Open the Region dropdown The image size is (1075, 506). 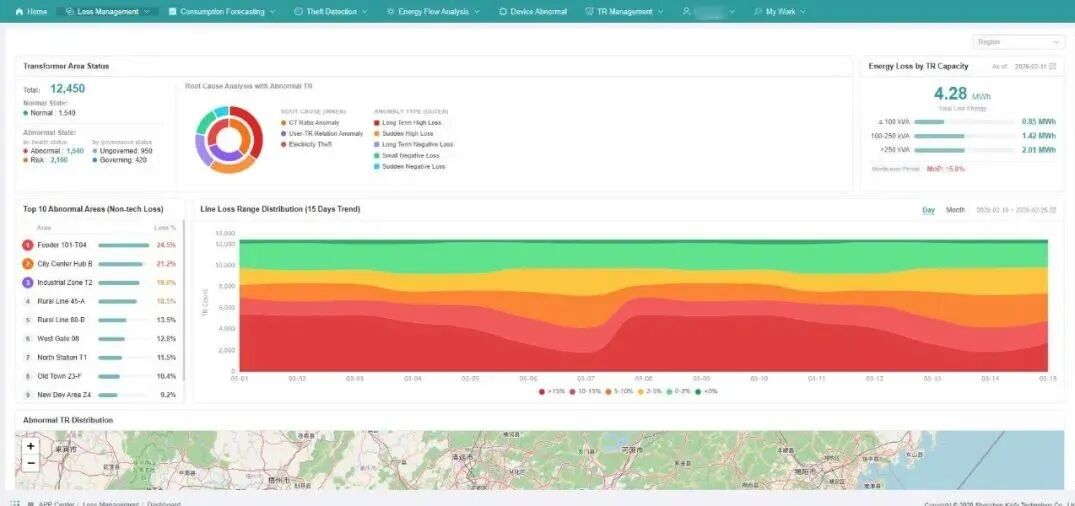click(x=1019, y=43)
